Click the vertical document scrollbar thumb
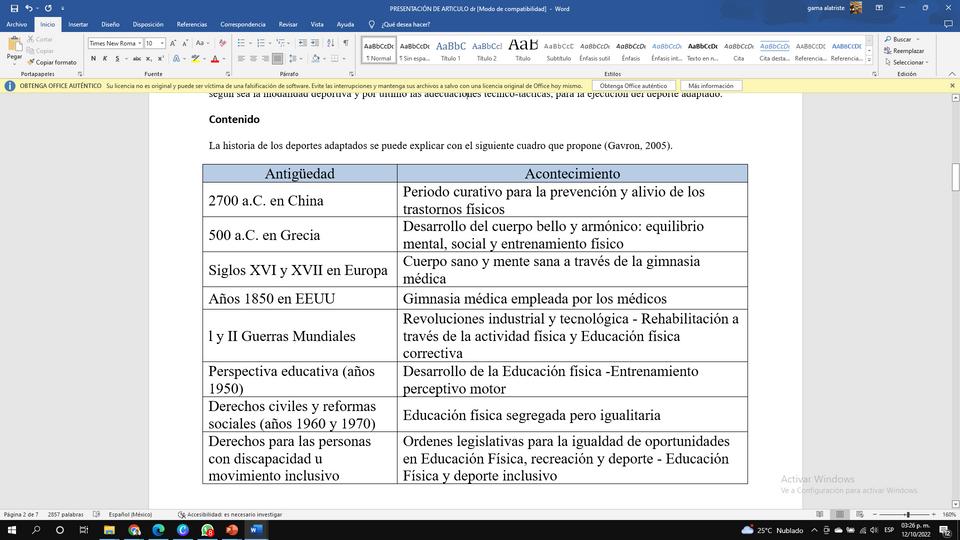This screenshot has height=540, width=960. click(x=955, y=178)
